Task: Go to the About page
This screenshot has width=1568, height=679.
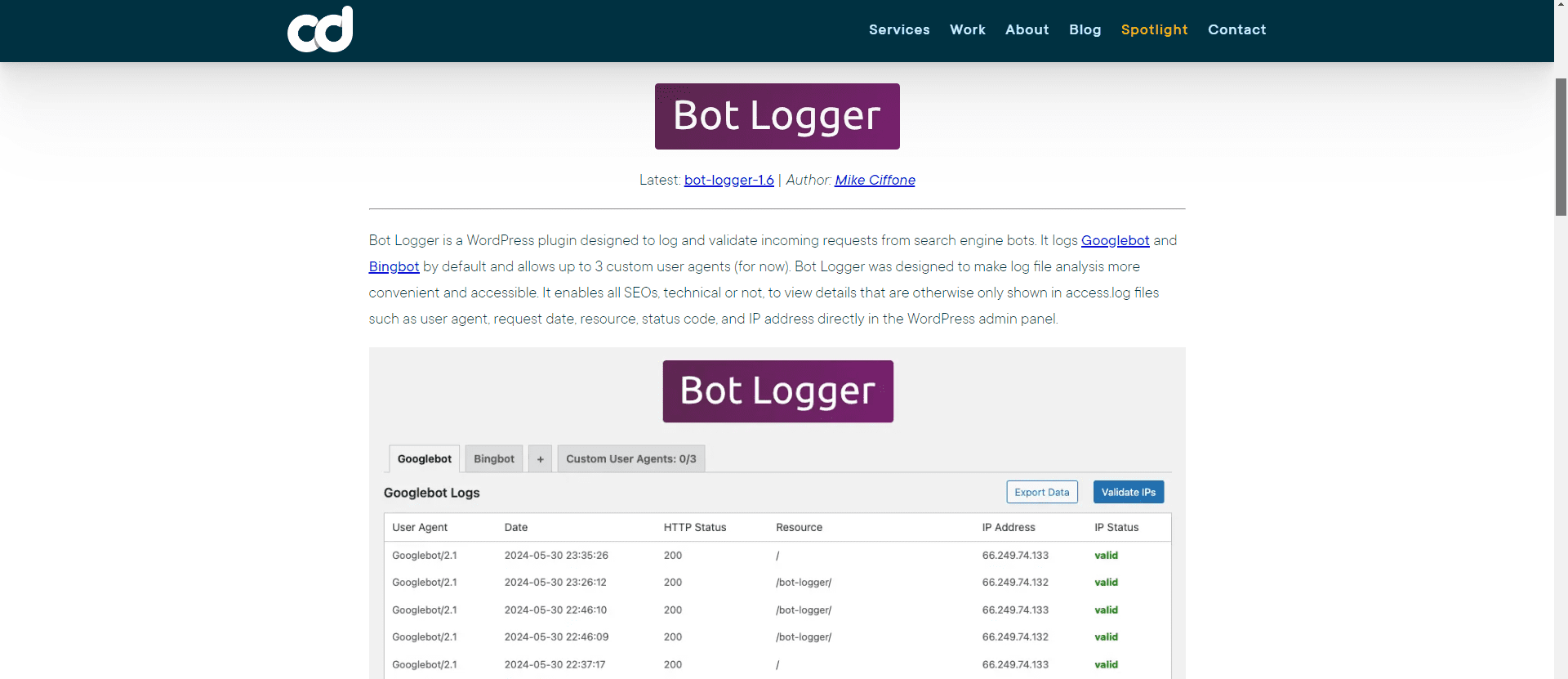Action: (x=1027, y=29)
